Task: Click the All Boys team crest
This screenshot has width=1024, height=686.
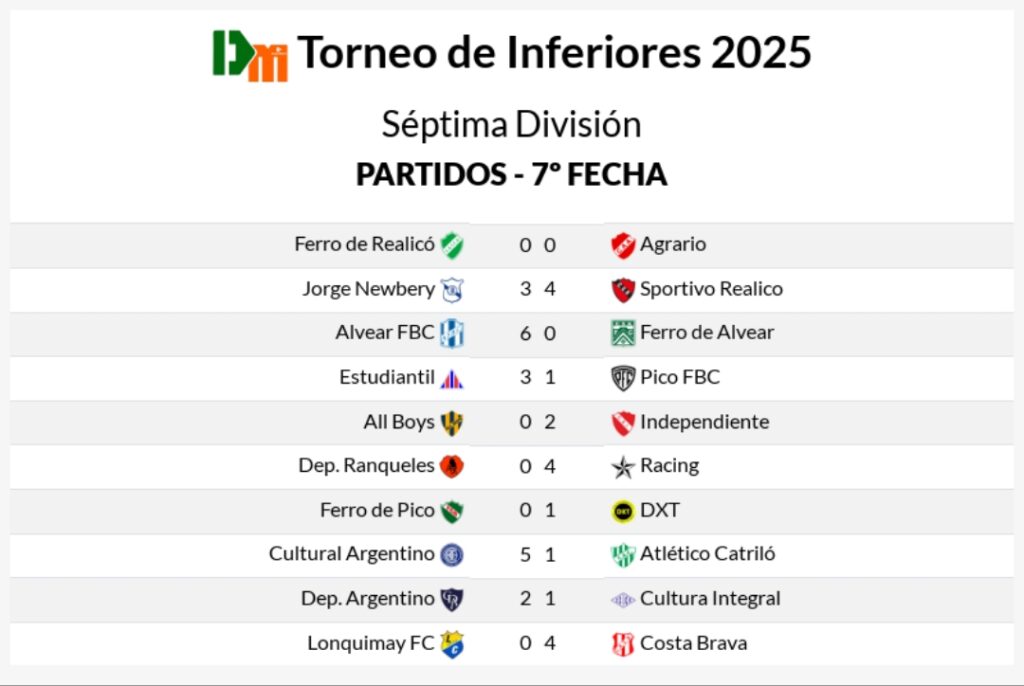Action: point(452,423)
